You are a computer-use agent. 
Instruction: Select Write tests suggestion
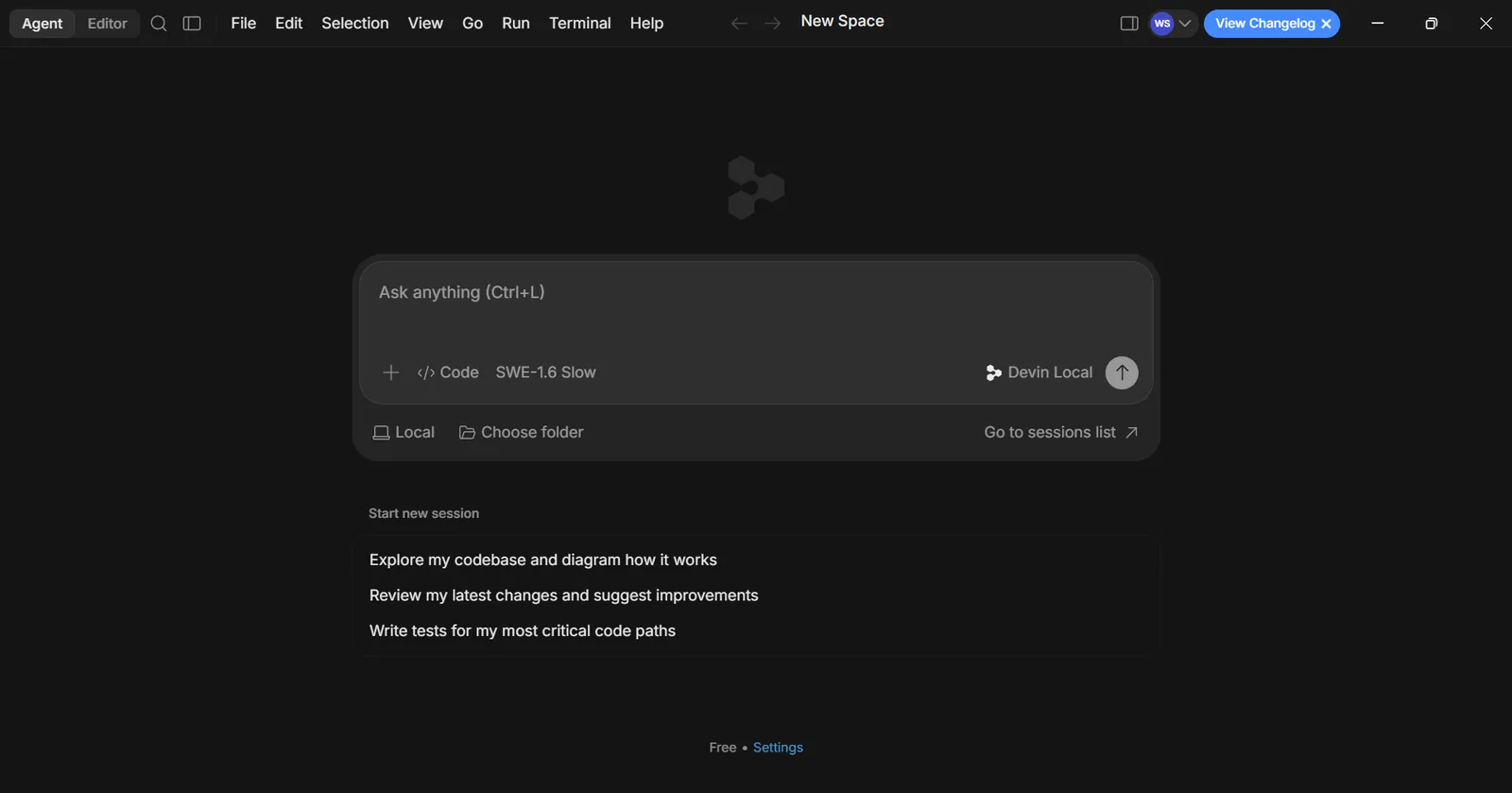tap(756, 630)
